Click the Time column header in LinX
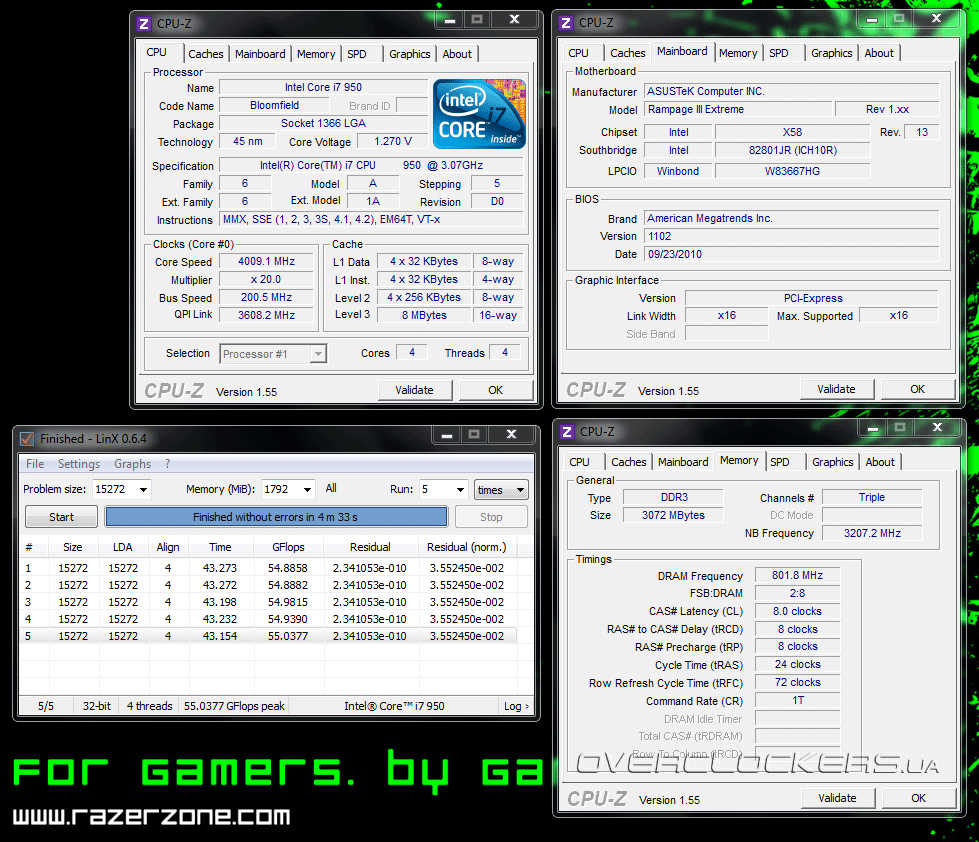This screenshot has height=842, width=979. tap(220, 547)
